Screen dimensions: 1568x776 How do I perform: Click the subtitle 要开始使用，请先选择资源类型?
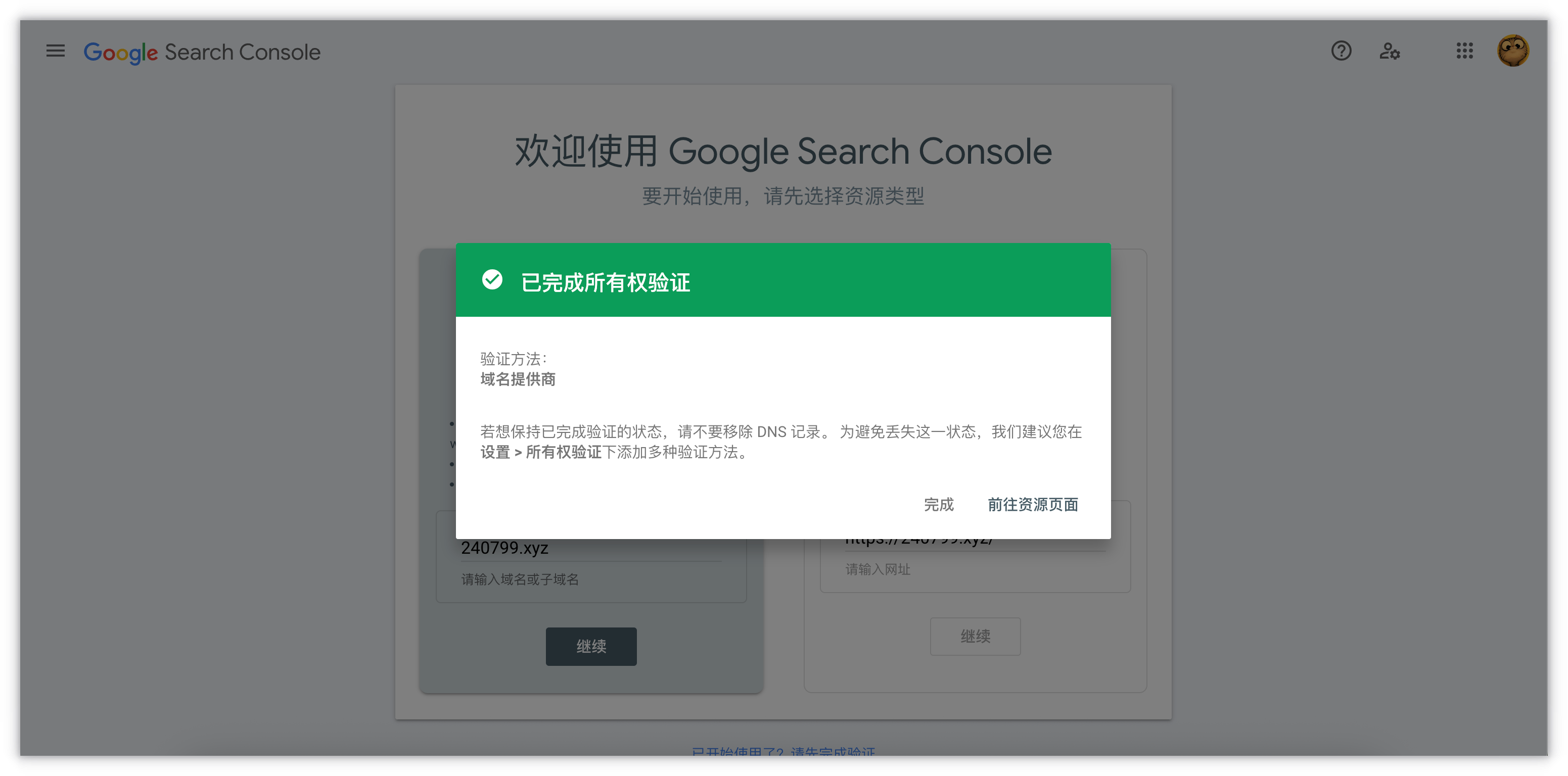tap(783, 196)
